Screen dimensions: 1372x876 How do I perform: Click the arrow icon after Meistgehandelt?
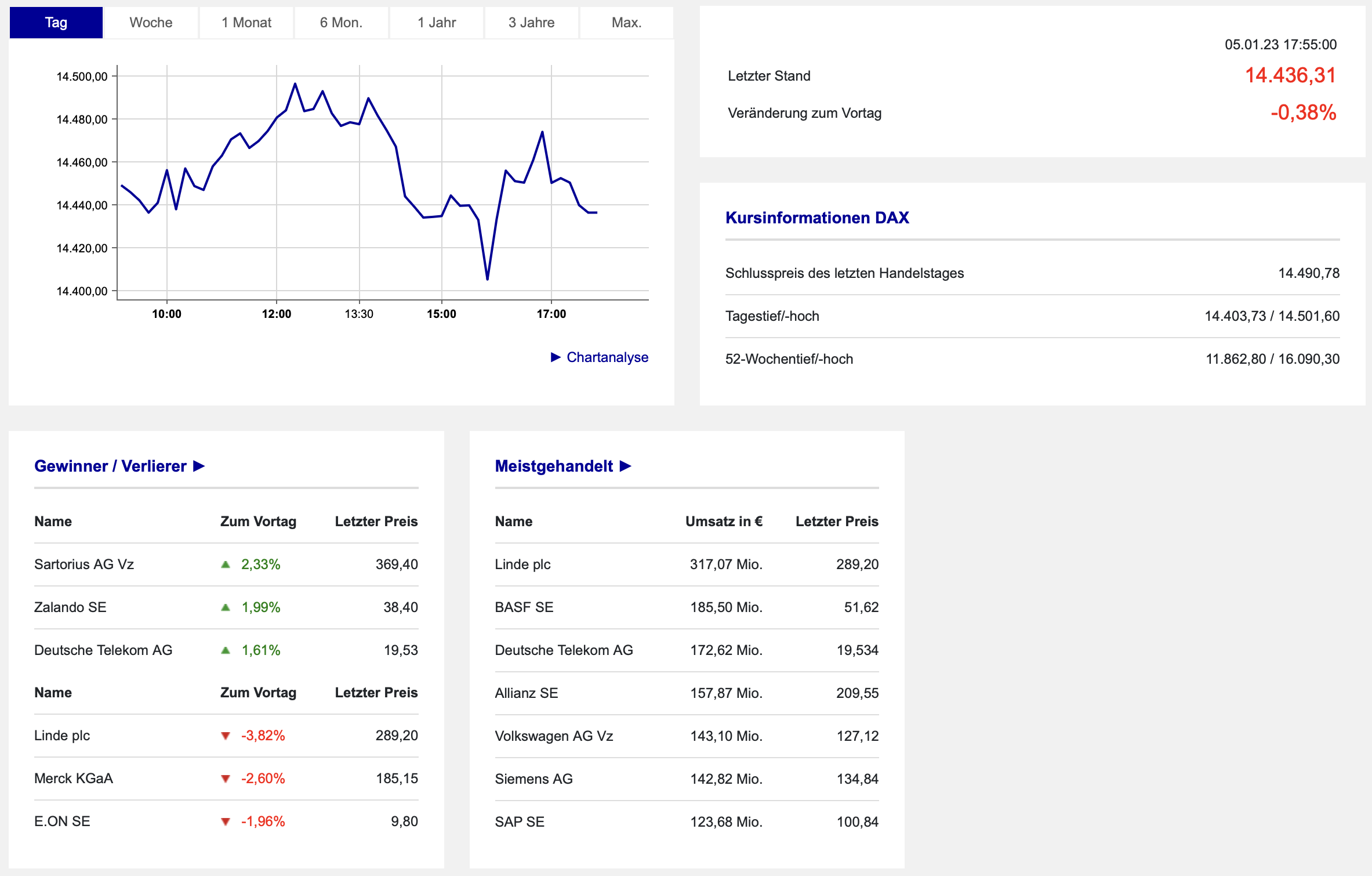625,466
